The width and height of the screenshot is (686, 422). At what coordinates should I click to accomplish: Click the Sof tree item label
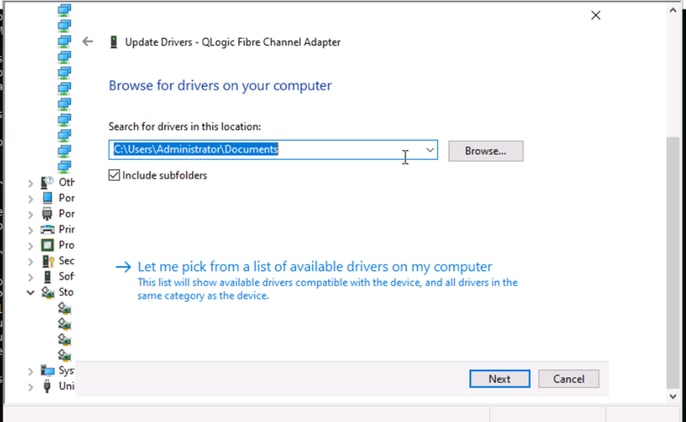[66, 276]
